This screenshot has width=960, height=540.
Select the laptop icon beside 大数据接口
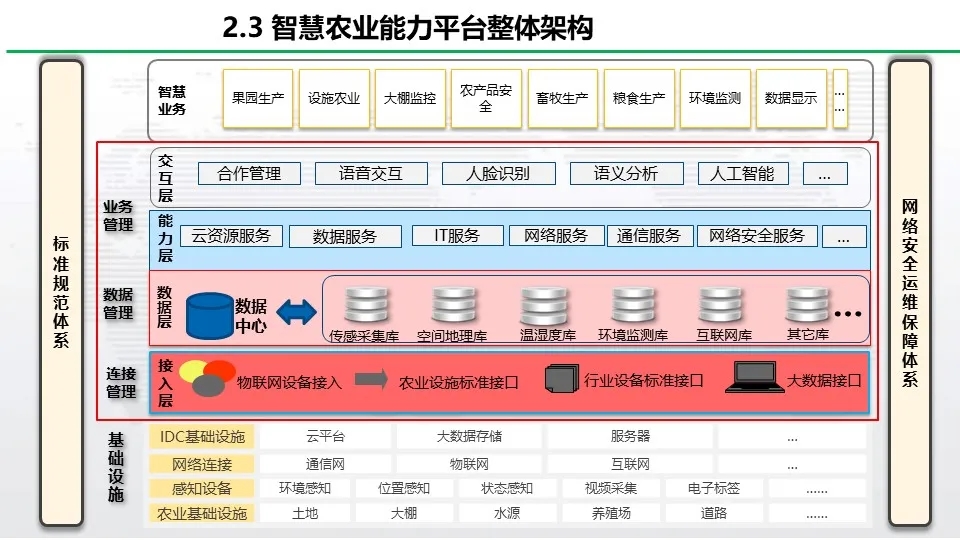pos(755,377)
